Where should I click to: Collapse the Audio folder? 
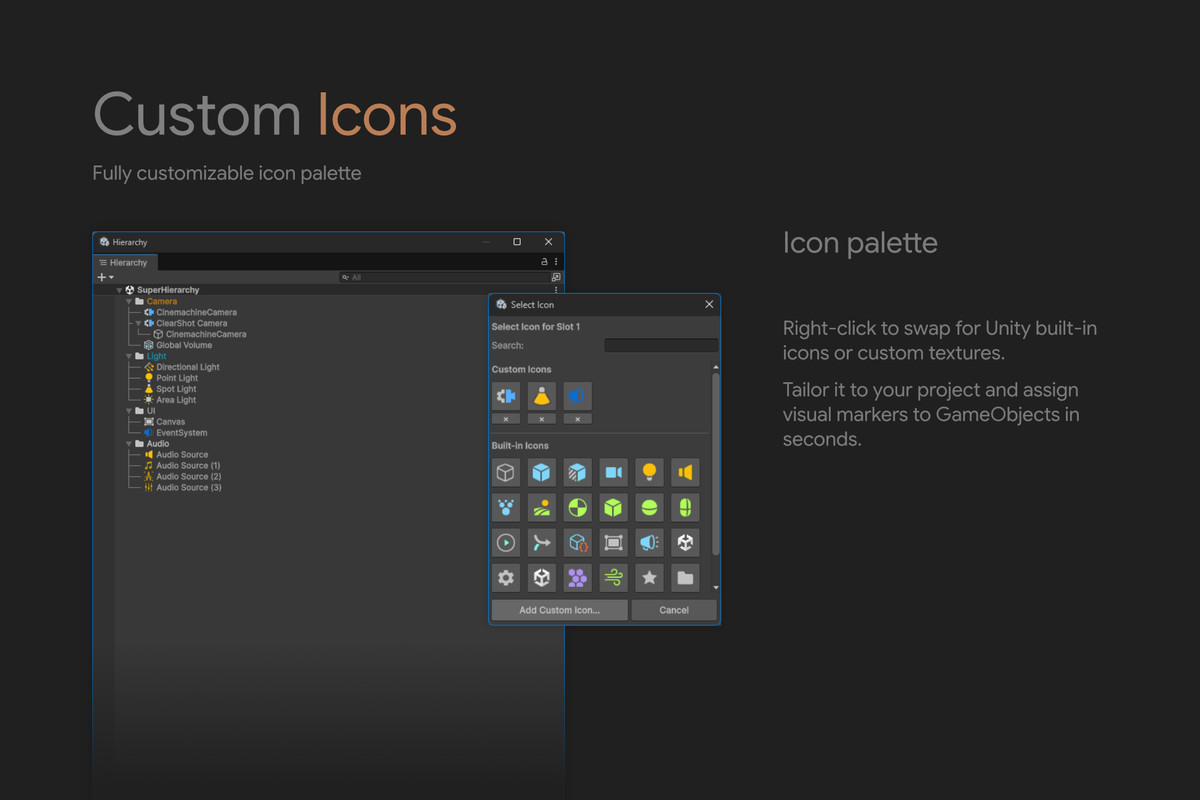[x=129, y=444]
